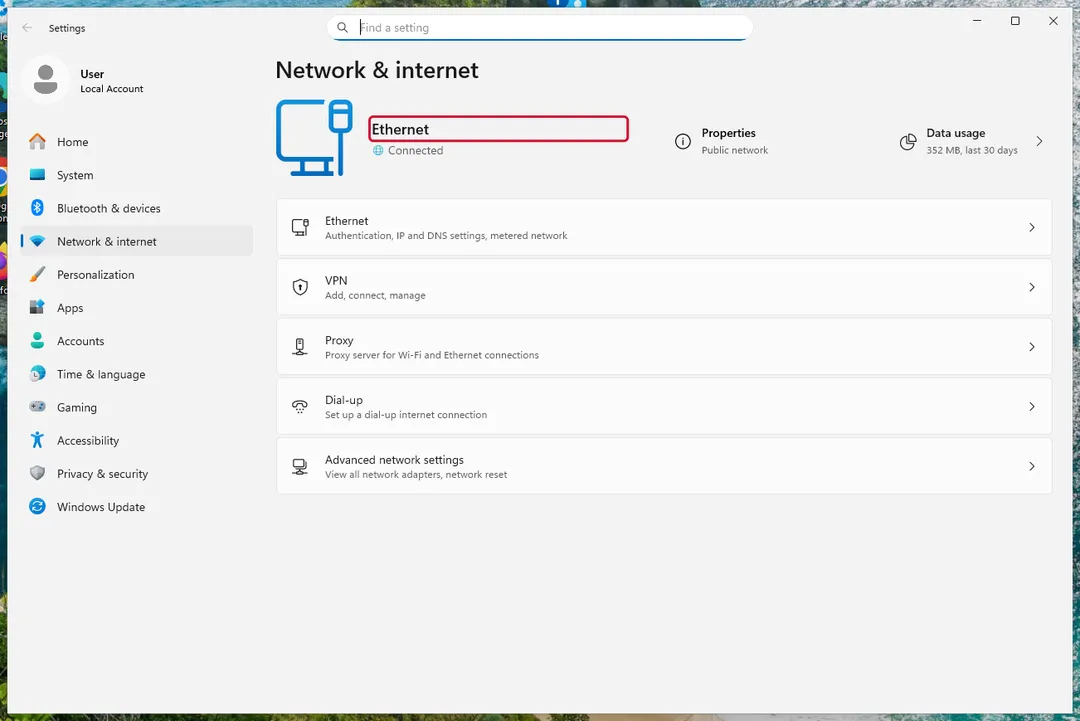Click Gaming label in sidebar
The image size is (1080, 721).
coord(77,407)
